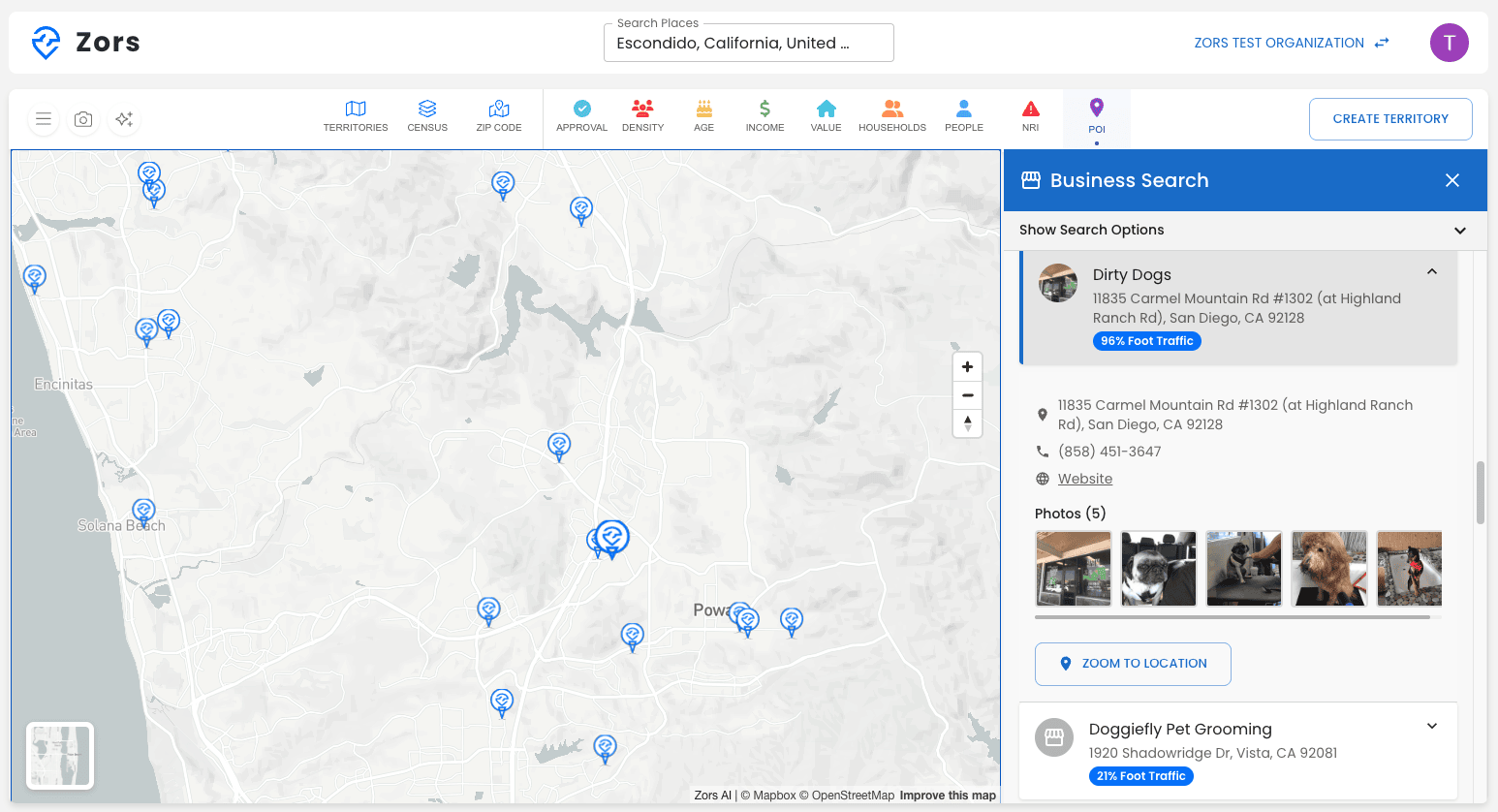
Task: Select the Territories map layer icon
Action: tap(356, 115)
